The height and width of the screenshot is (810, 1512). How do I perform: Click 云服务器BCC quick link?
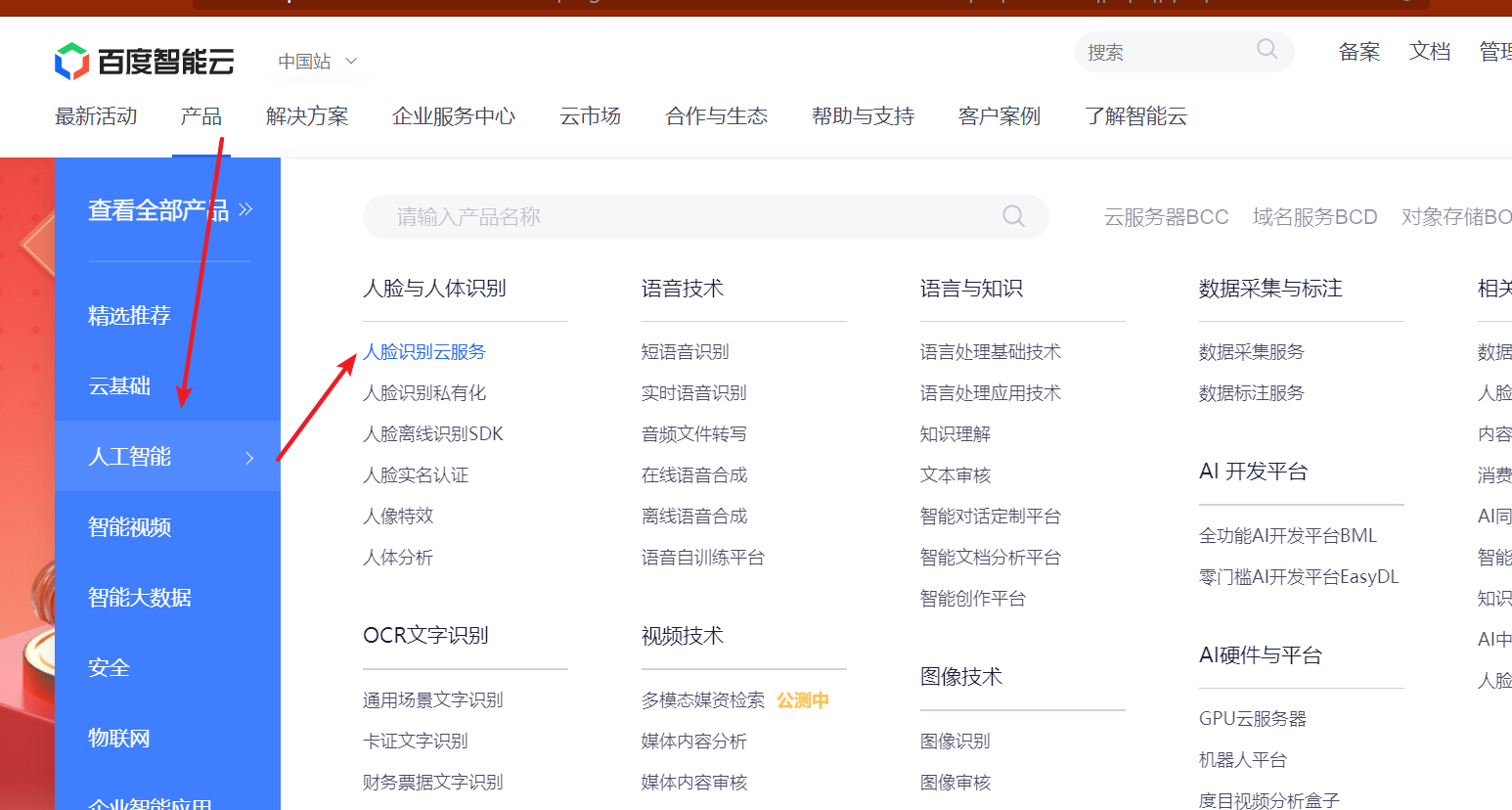point(1166,217)
